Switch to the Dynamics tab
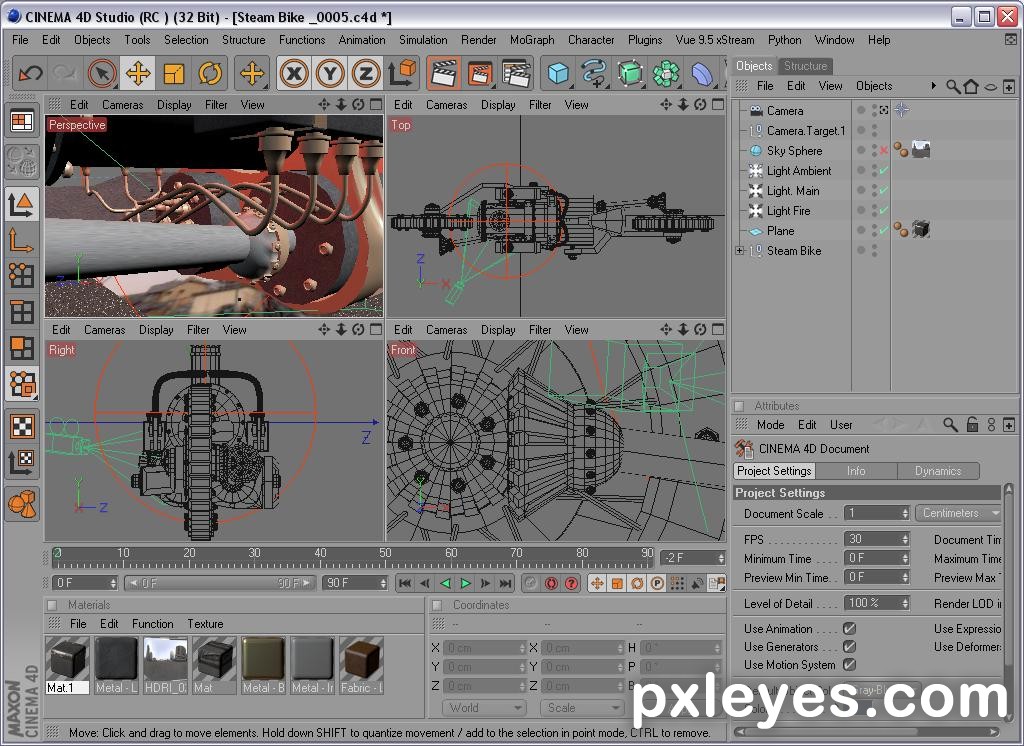Screen dimensions: 1024x746 point(938,471)
